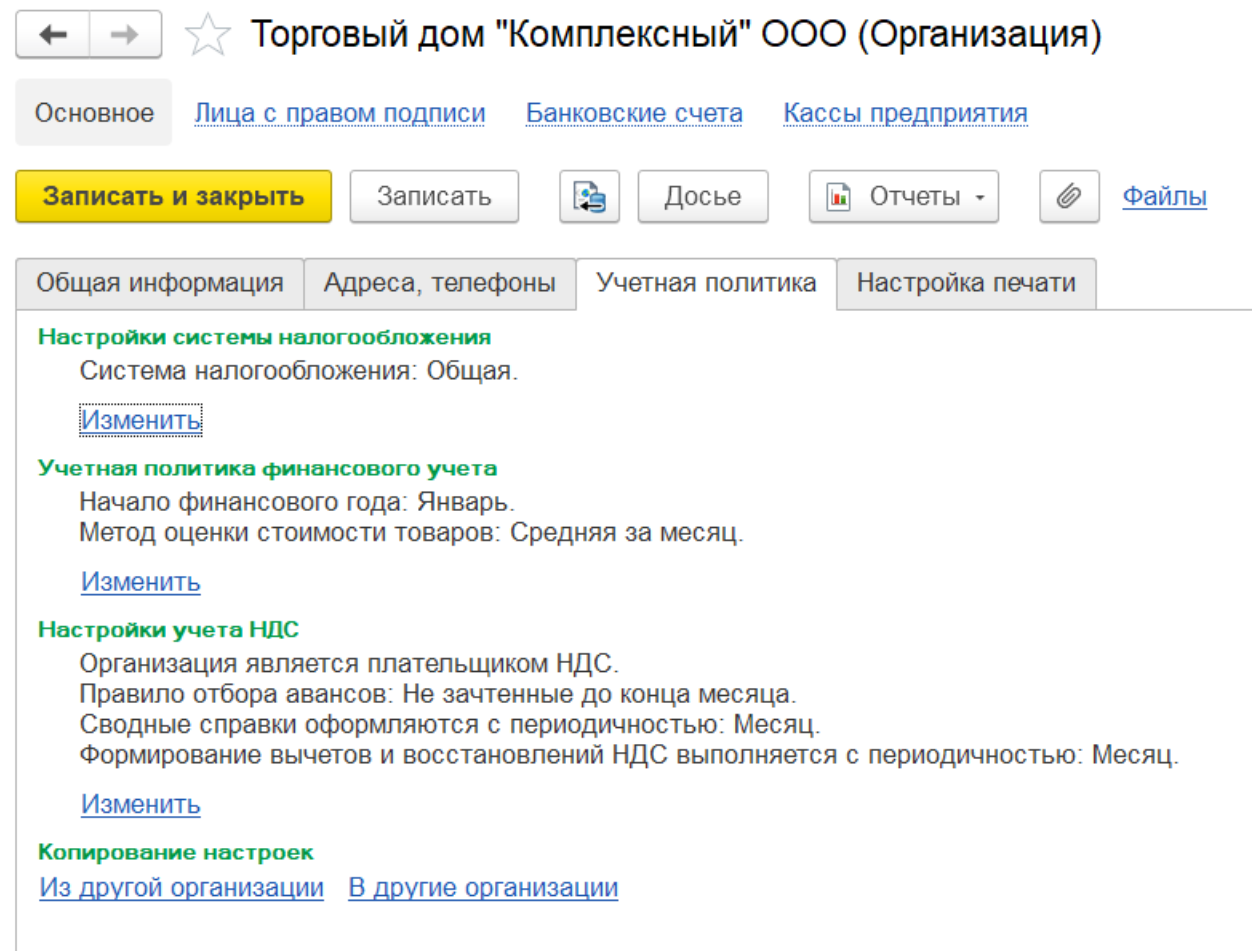Click the forward navigation arrow
Viewport: 1252px width, 951px height.
click(126, 35)
